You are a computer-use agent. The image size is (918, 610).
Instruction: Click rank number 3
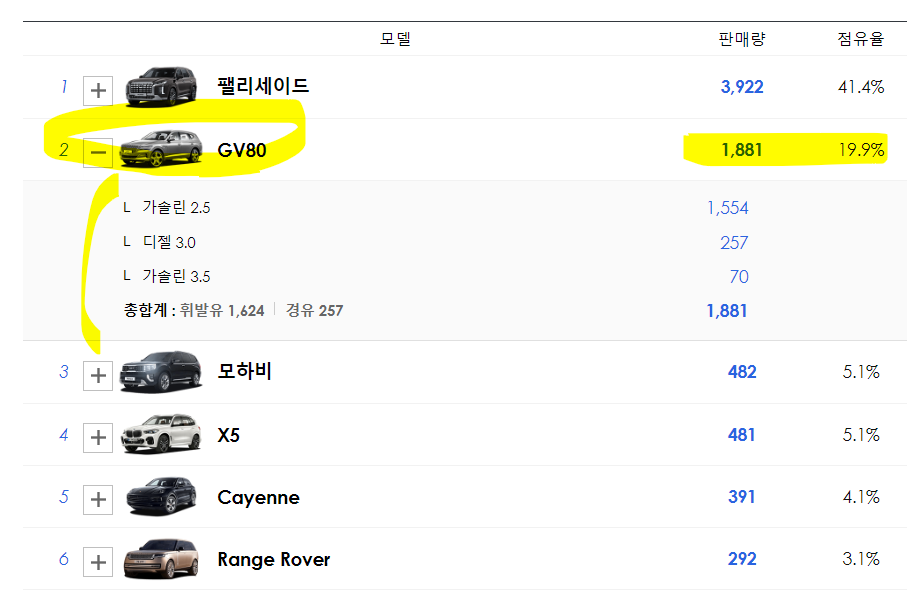(64, 372)
